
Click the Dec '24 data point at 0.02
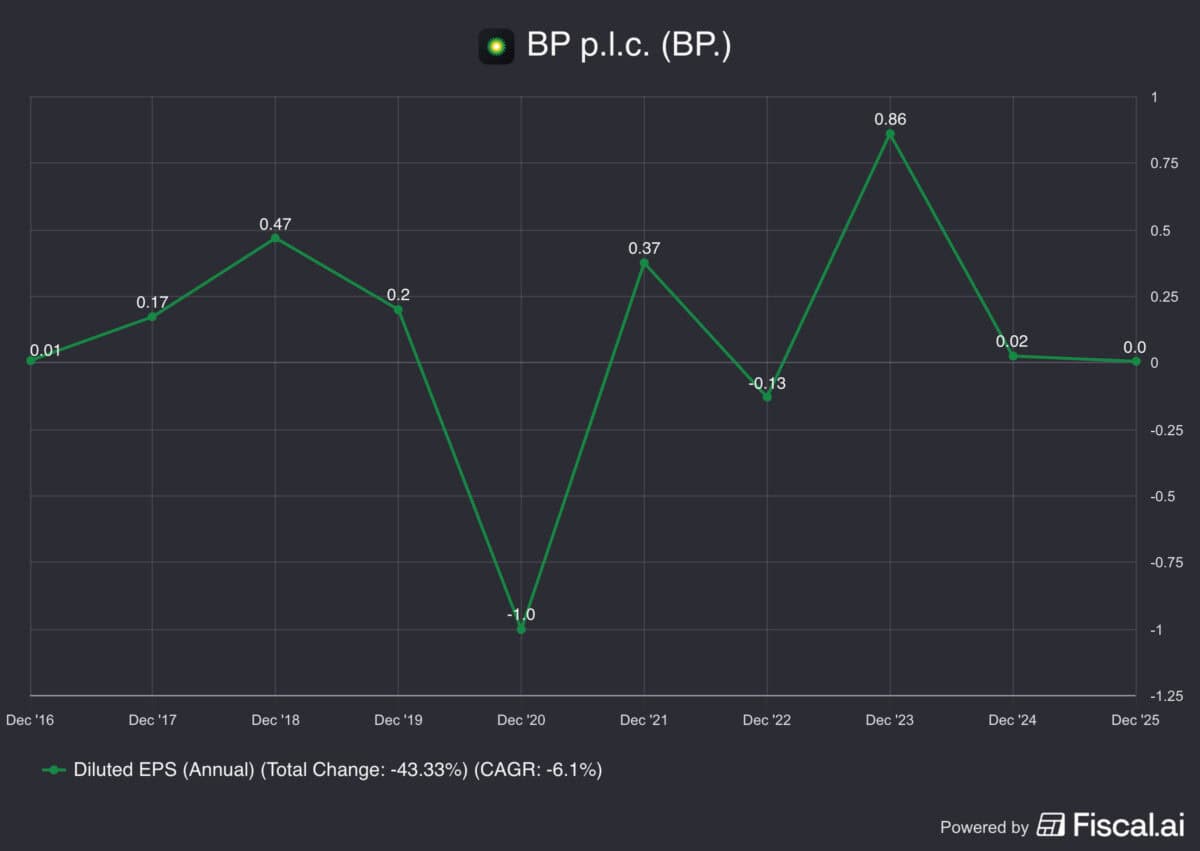coord(1013,356)
